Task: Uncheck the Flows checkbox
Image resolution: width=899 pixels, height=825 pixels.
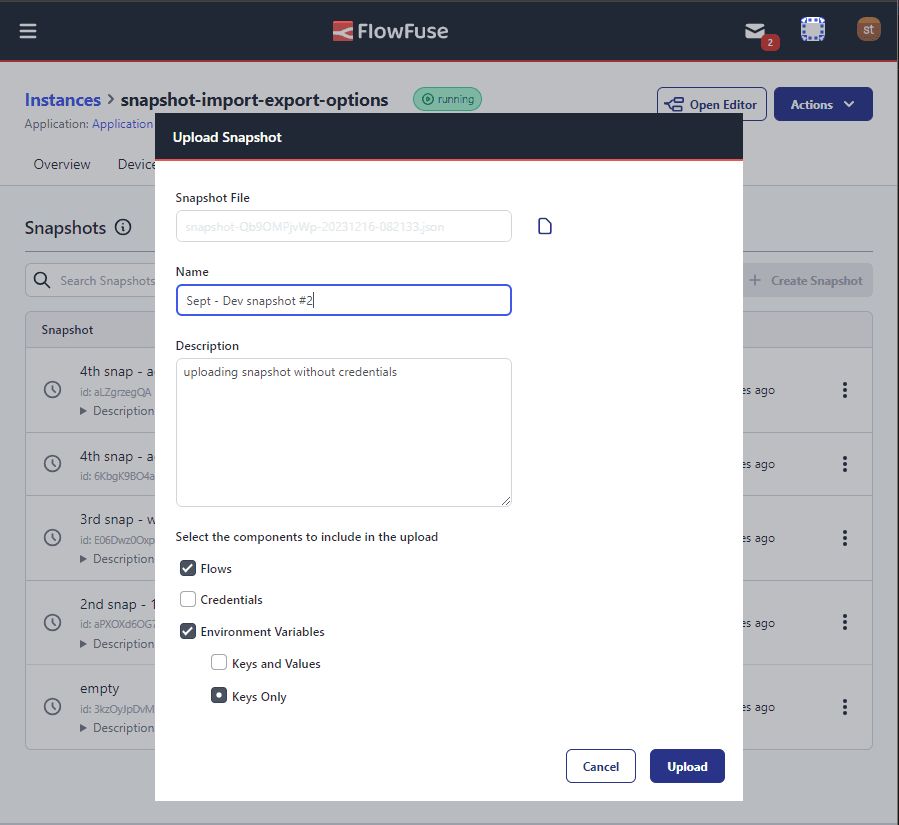Action: click(x=186, y=568)
